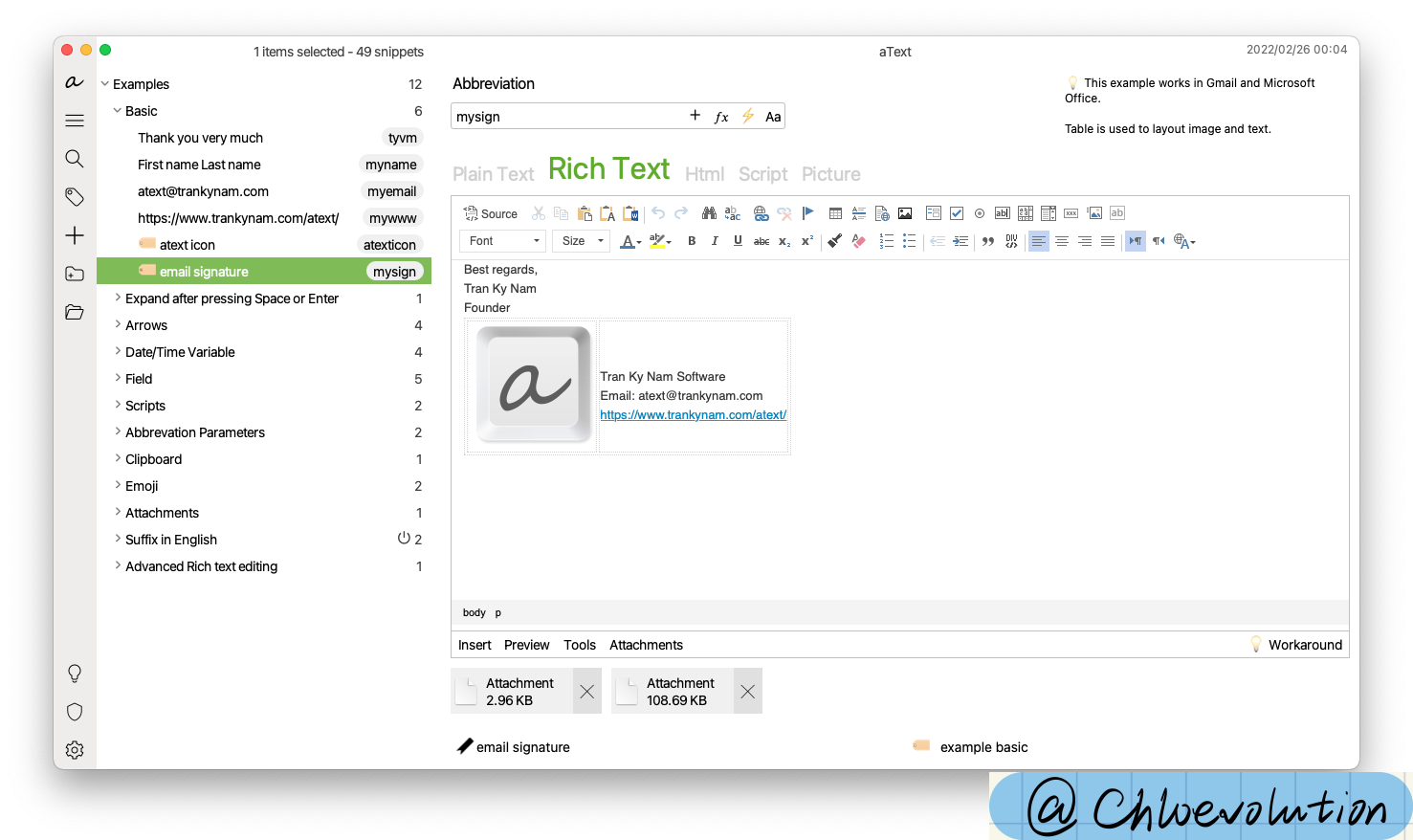
Task: Click the Workaround button
Action: (x=1296, y=645)
